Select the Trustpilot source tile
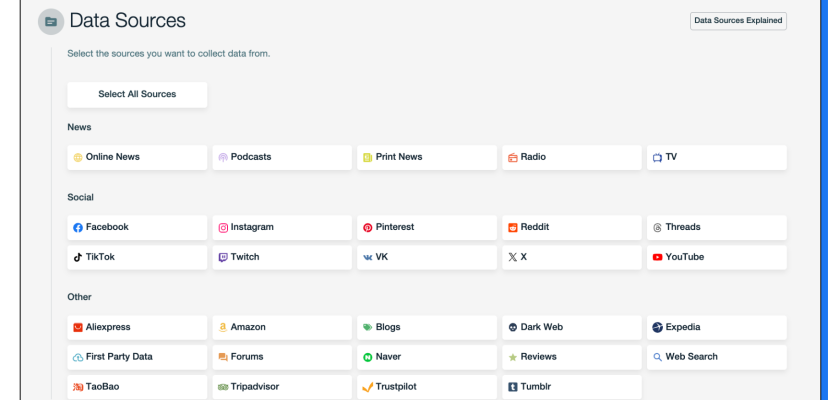Viewport: 840px width, 400px height. 427,386
